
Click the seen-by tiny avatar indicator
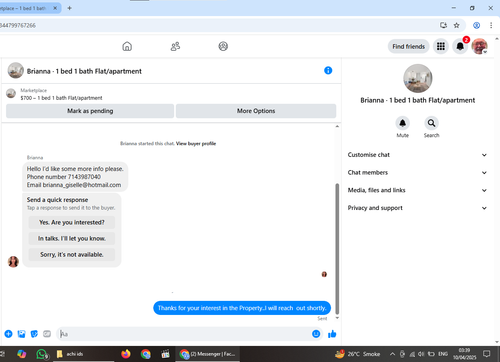click(x=324, y=274)
